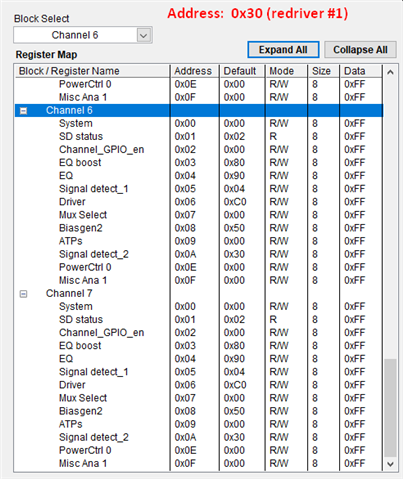Select Driver register under Channel 7

point(72,385)
